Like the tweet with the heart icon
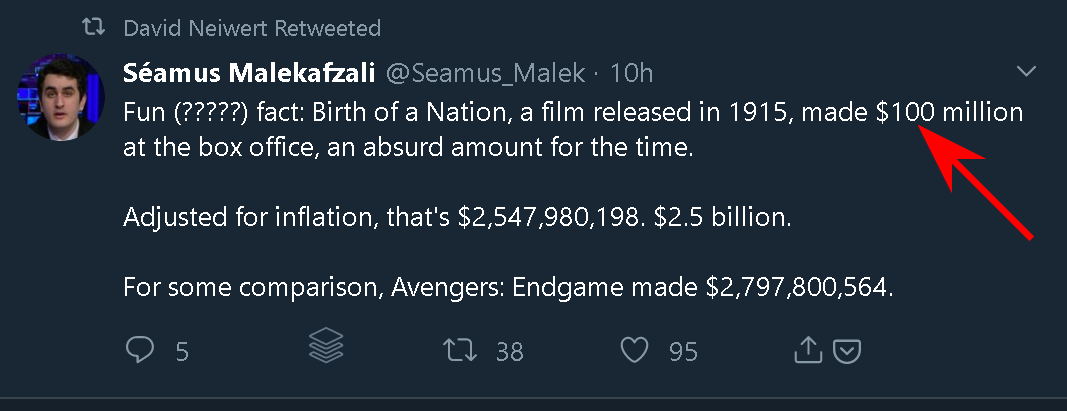Image resolution: width=1067 pixels, height=411 pixels. coord(635,350)
